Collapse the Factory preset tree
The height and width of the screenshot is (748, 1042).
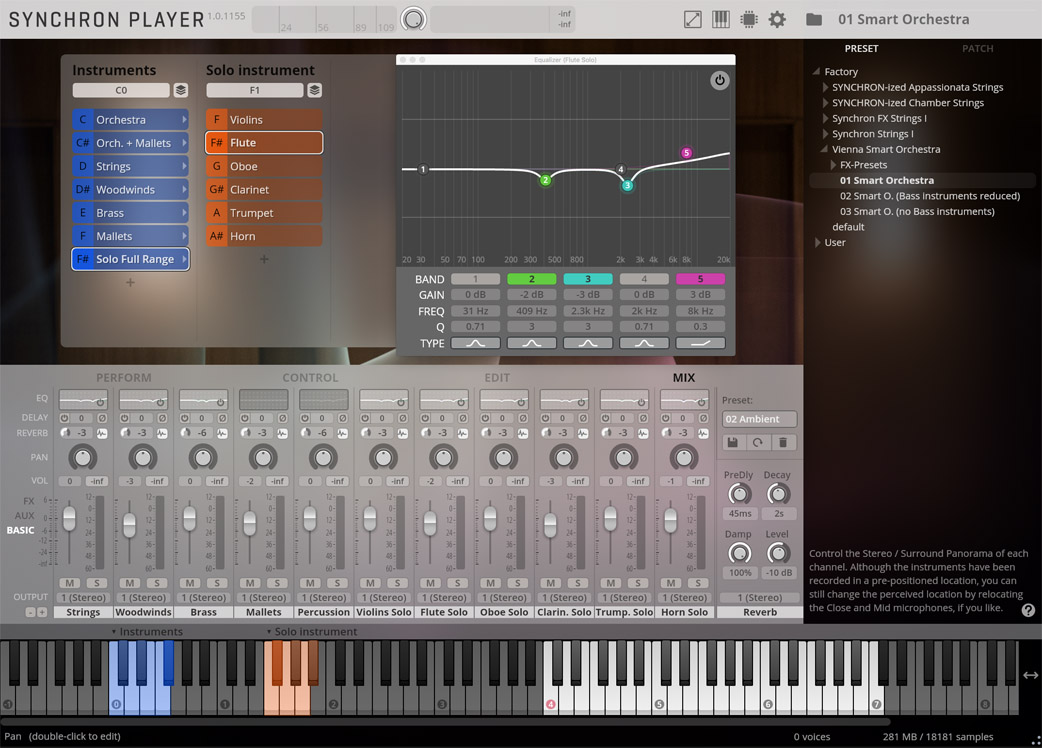point(817,71)
